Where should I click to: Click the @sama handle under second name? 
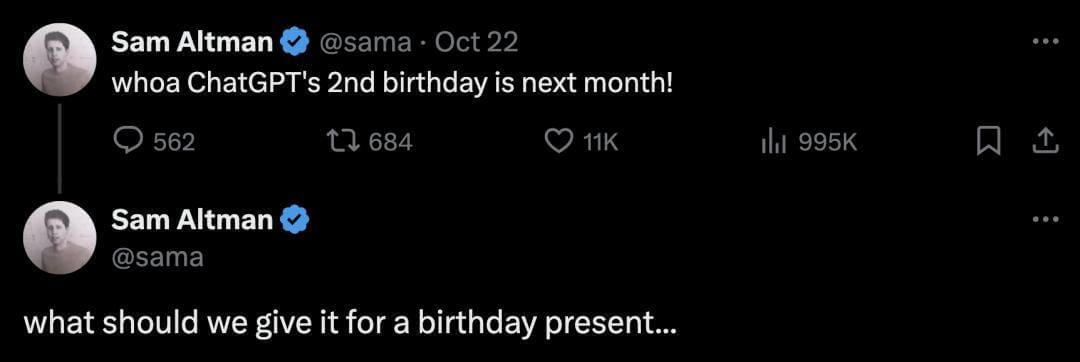(x=157, y=257)
